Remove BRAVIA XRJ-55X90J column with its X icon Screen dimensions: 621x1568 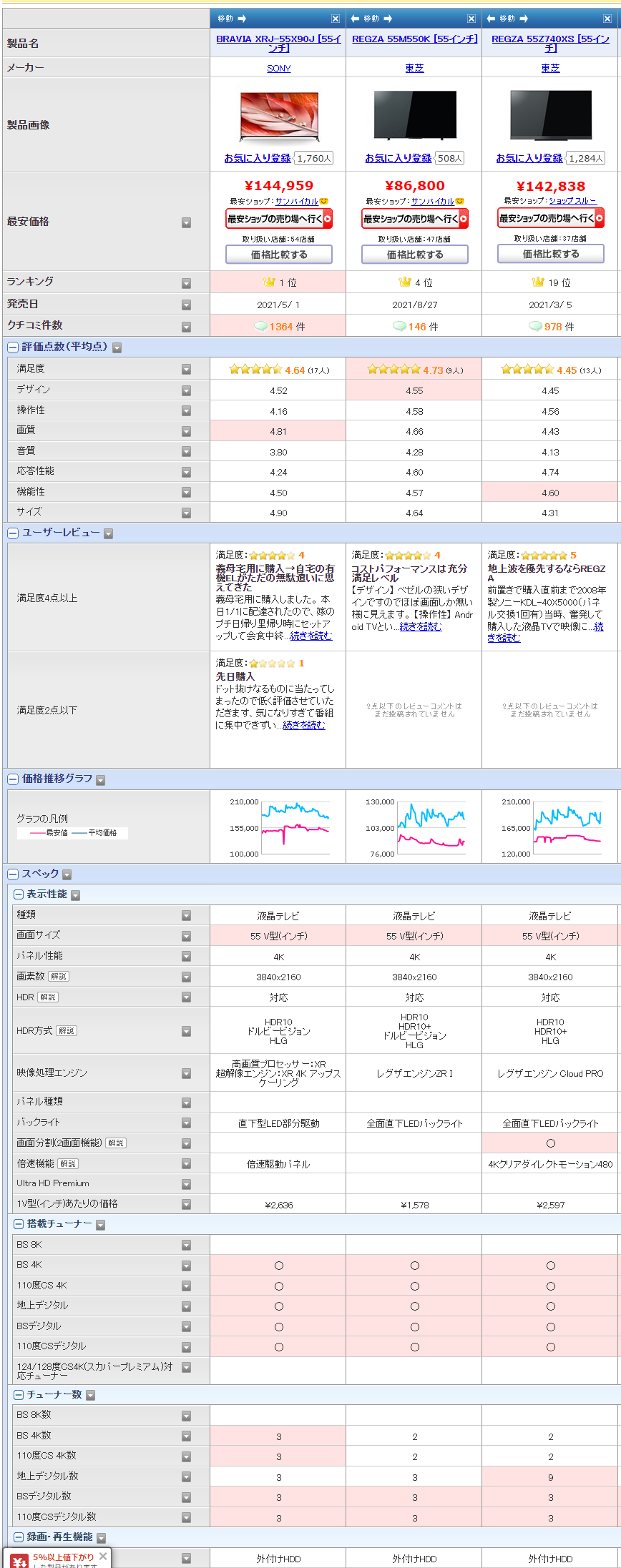[x=336, y=19]
